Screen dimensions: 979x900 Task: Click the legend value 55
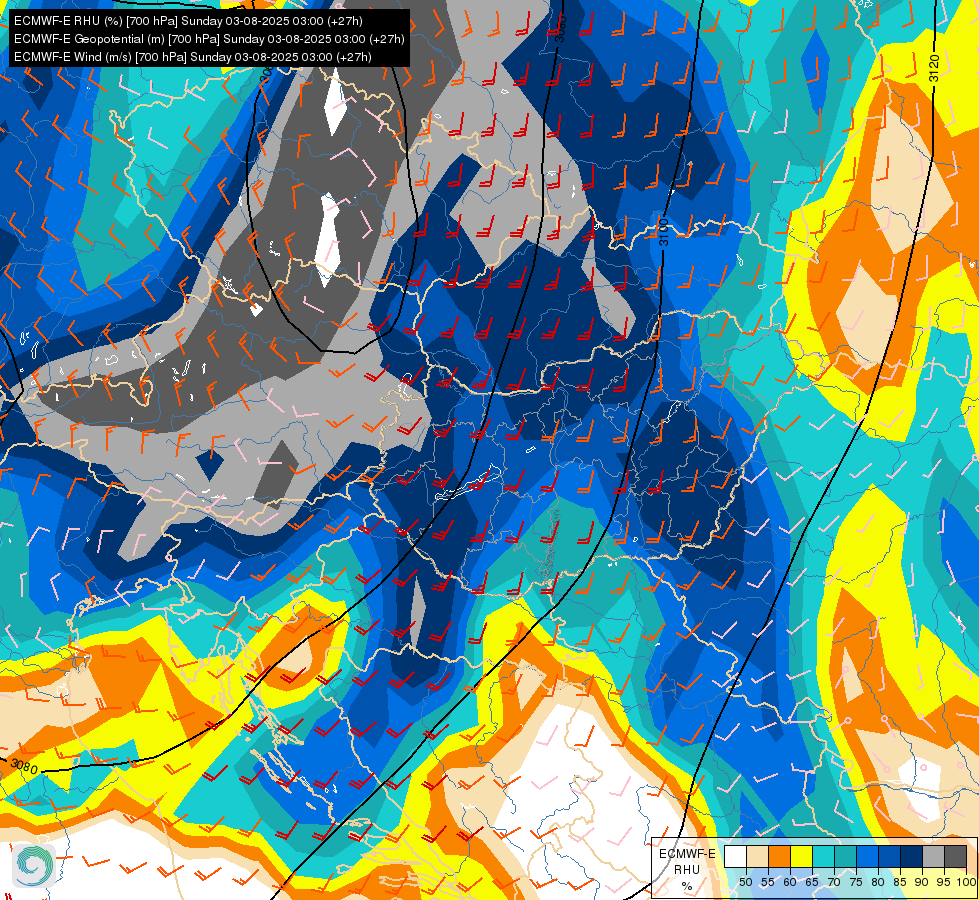[x=768, y=882]
